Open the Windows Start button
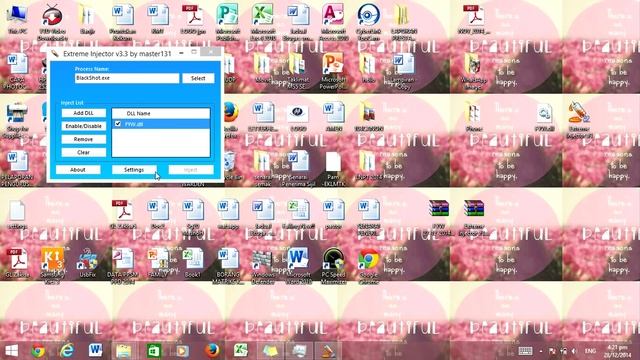 click(x=11, y=351)
